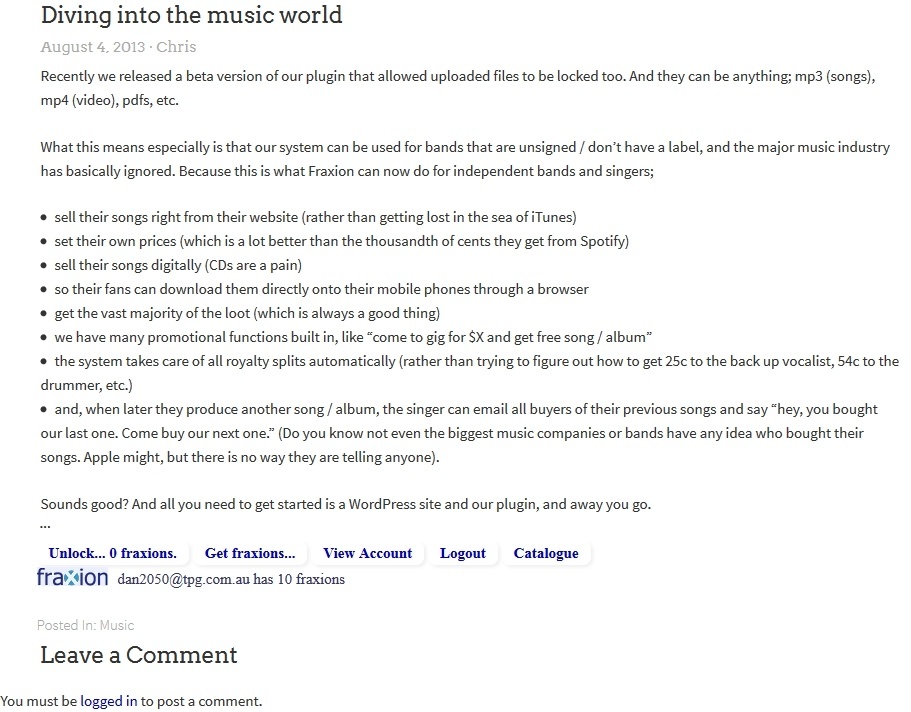Open the Catalogue button

click(x=546, y=553)
